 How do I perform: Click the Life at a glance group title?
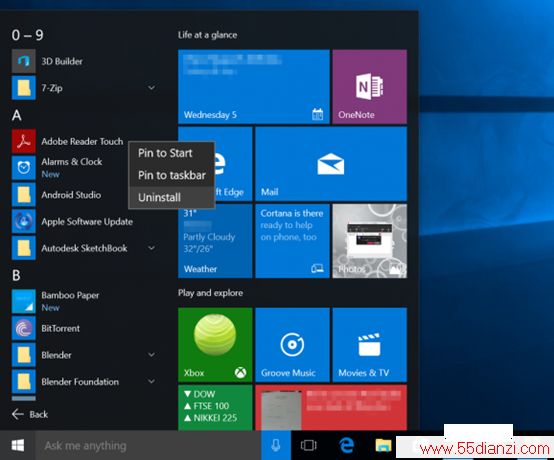pyautogui.click(x=207, y=35)
